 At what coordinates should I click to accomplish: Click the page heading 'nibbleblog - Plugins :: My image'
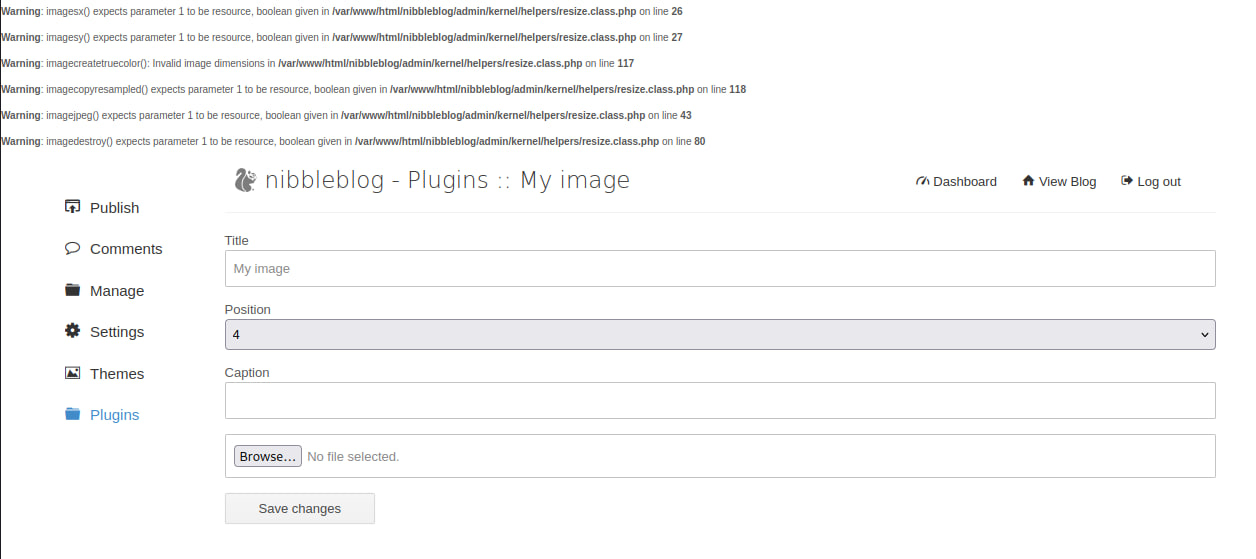pyautogui.click(x=448, y=180)
